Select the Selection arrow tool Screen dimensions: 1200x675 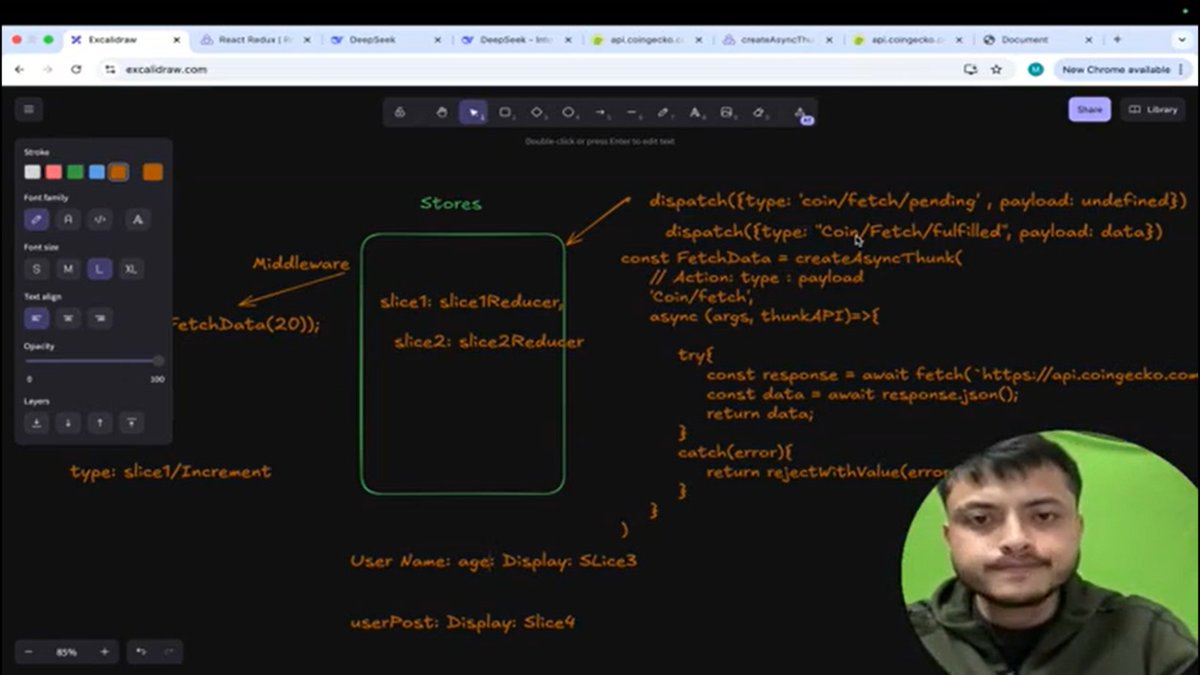pos(473,112)
